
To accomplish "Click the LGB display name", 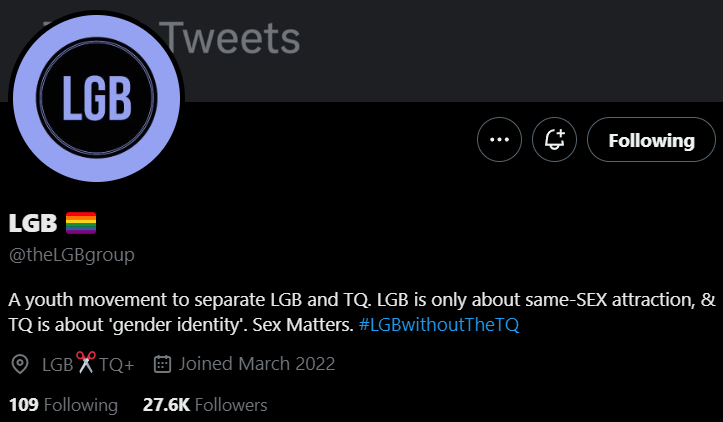I will (33, 223).
